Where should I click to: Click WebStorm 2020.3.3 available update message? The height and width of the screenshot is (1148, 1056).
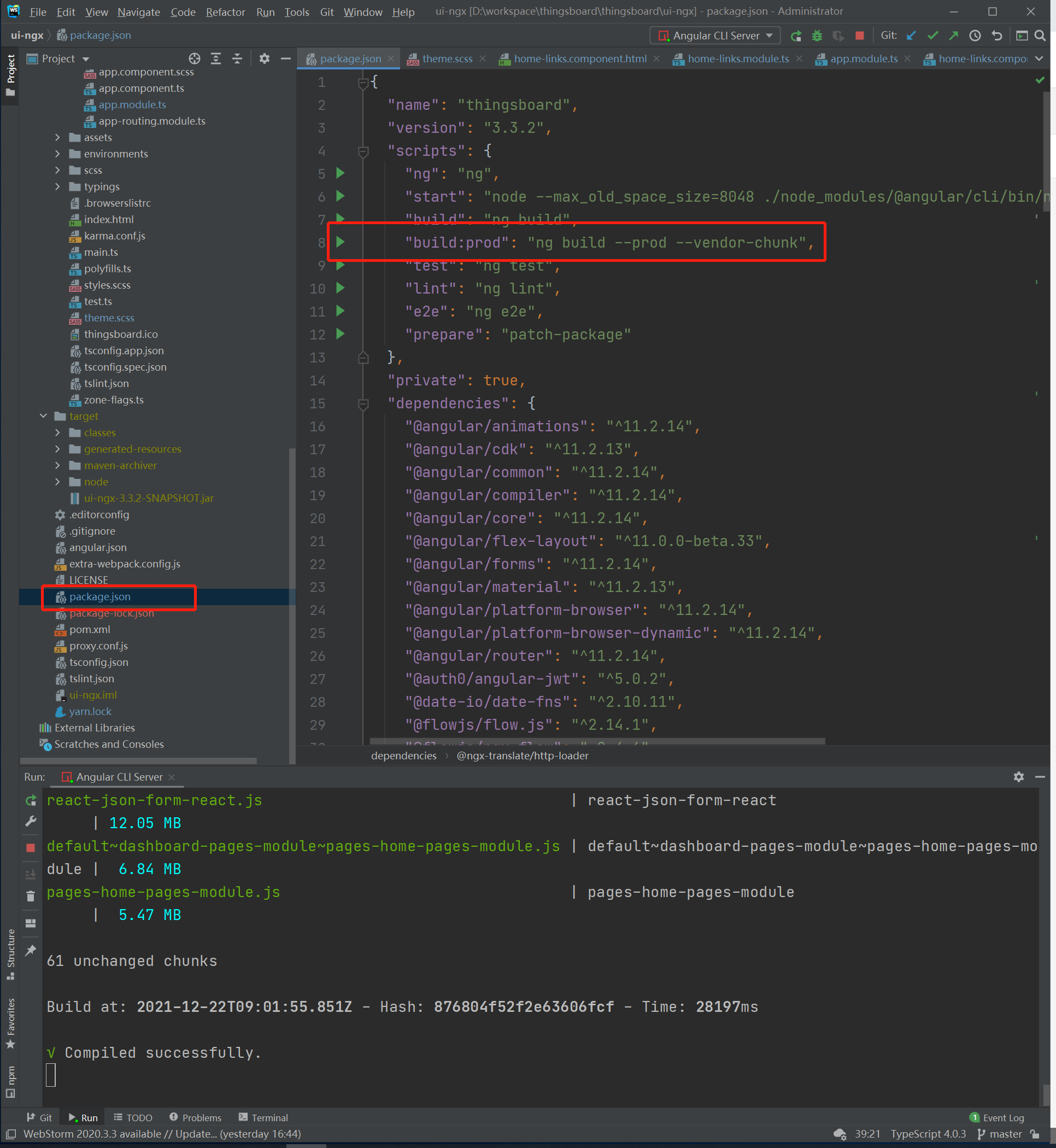162,1134
